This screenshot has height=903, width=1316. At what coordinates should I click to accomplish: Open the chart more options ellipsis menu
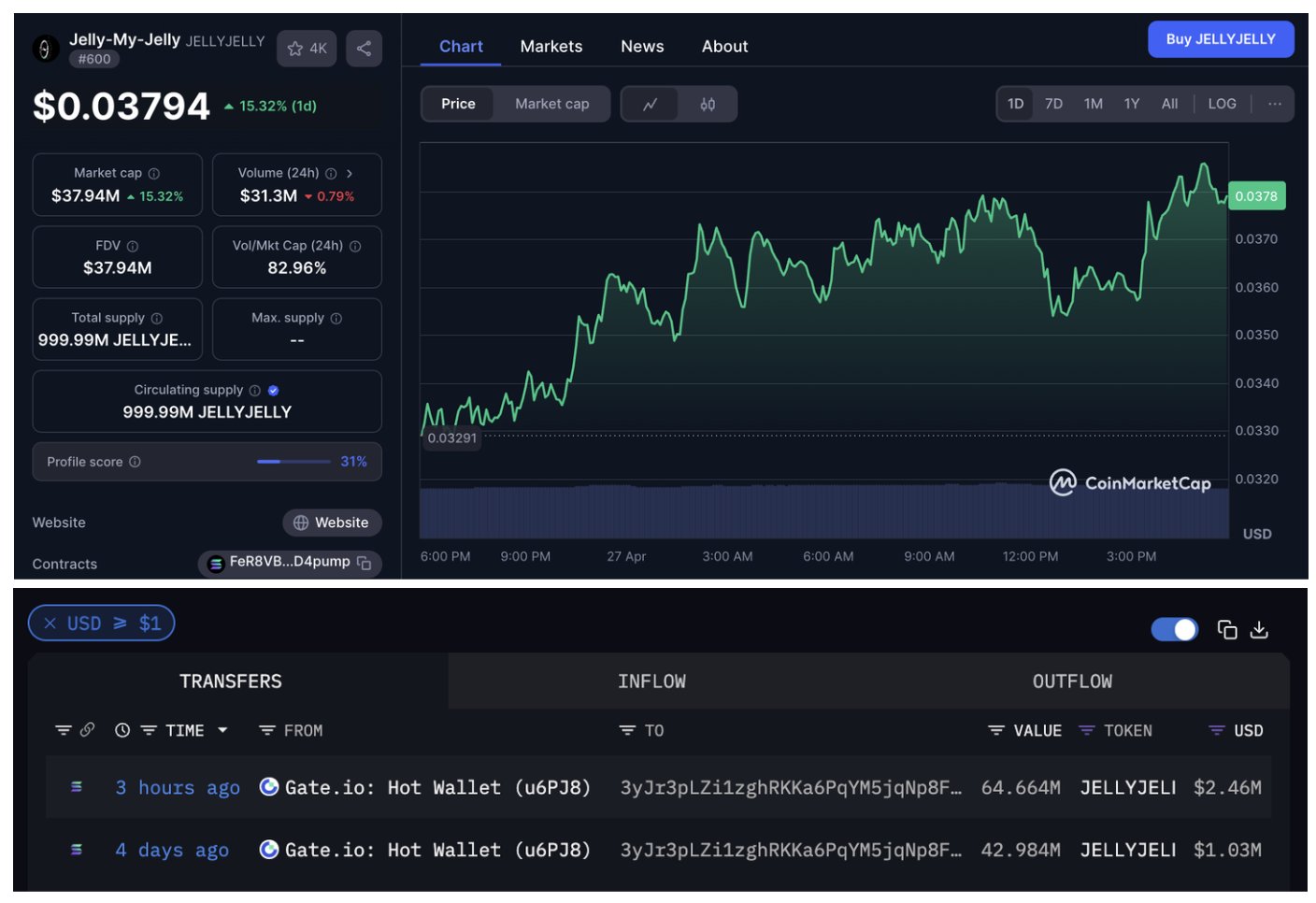(x=1274, y=104)
